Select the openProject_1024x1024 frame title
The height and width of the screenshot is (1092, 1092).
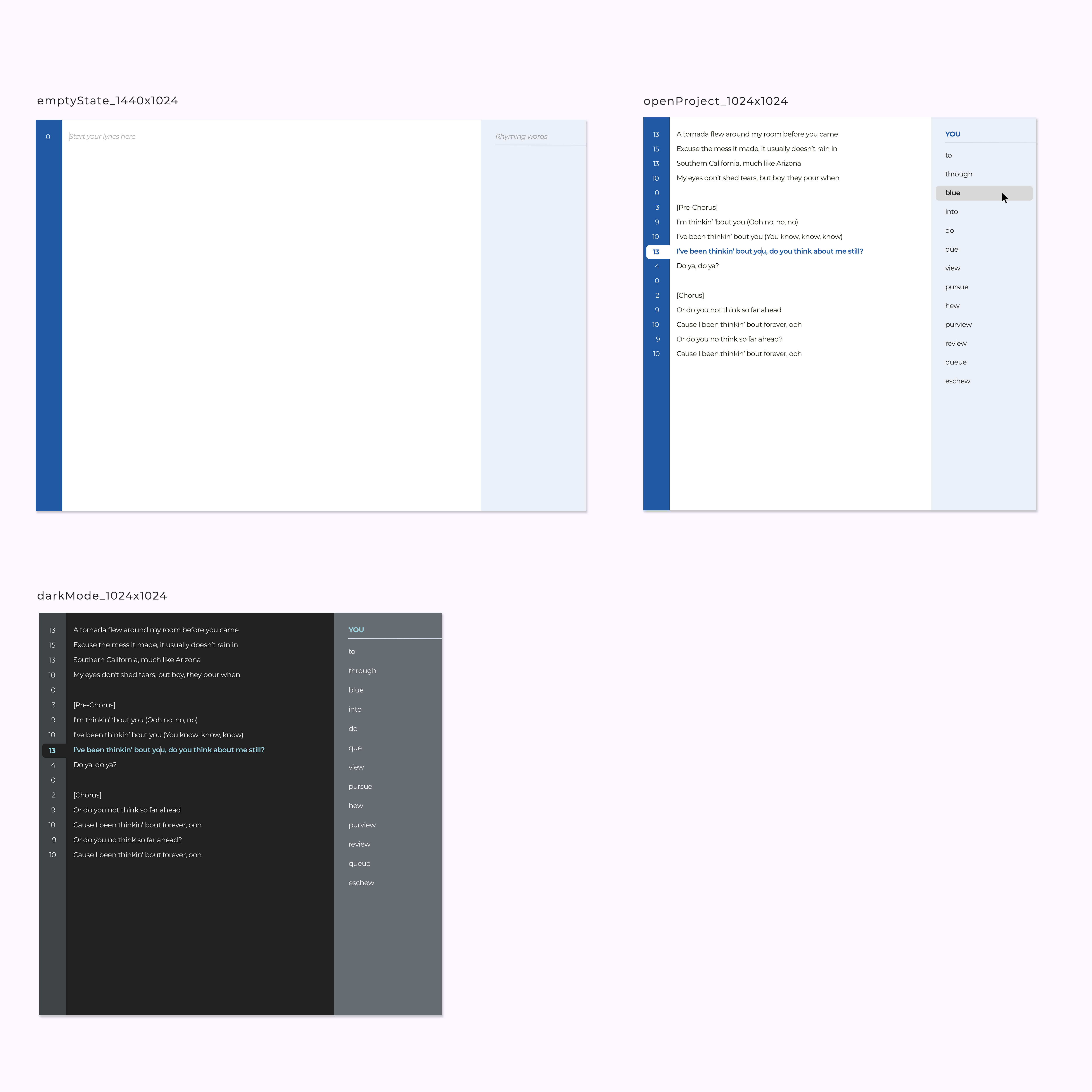tap(715, 101)
